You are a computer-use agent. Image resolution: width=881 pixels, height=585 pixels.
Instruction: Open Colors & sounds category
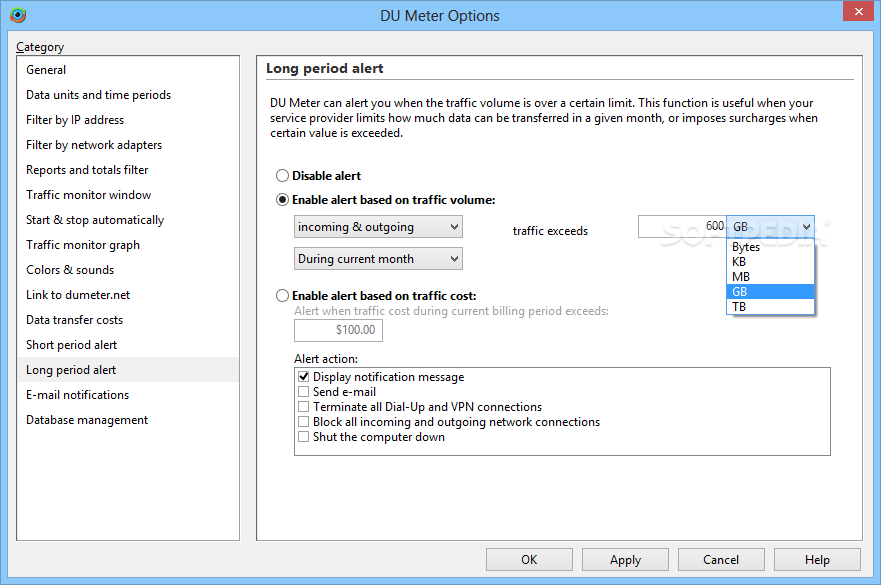(128, 270)
